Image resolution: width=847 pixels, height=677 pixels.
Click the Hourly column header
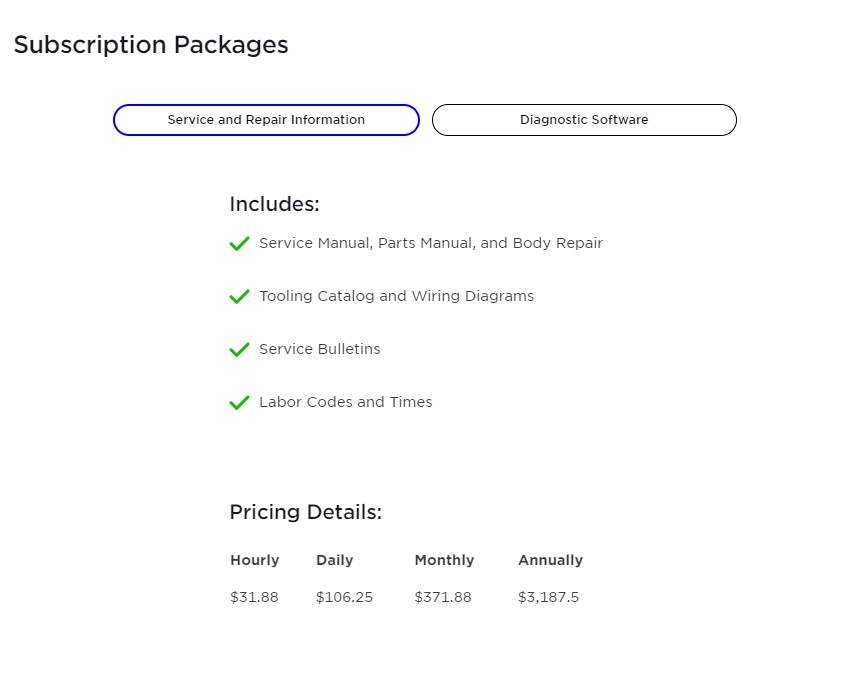[254, 560]
